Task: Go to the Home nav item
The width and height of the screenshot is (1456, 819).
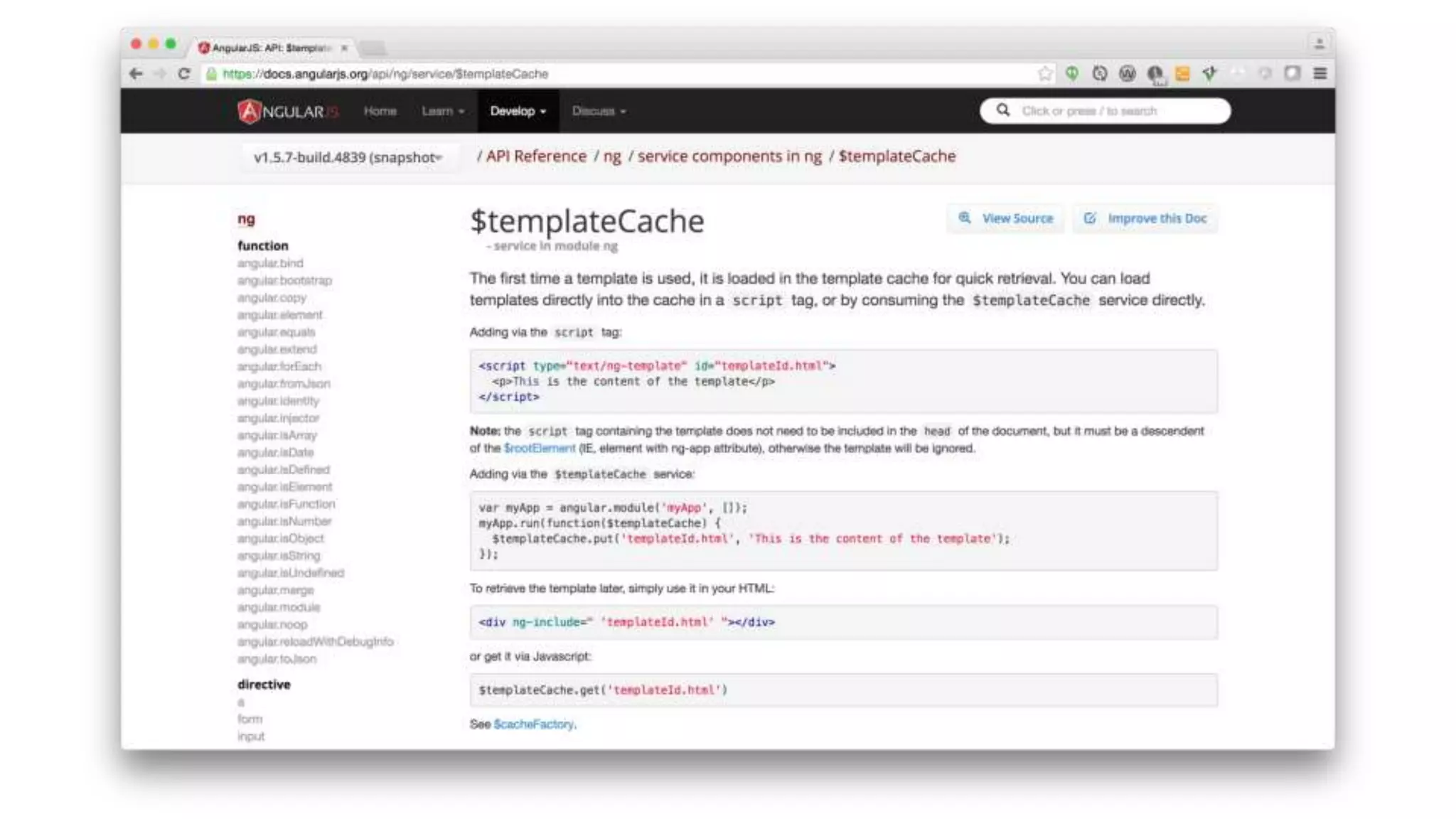Action: click(x=380, y=111)
